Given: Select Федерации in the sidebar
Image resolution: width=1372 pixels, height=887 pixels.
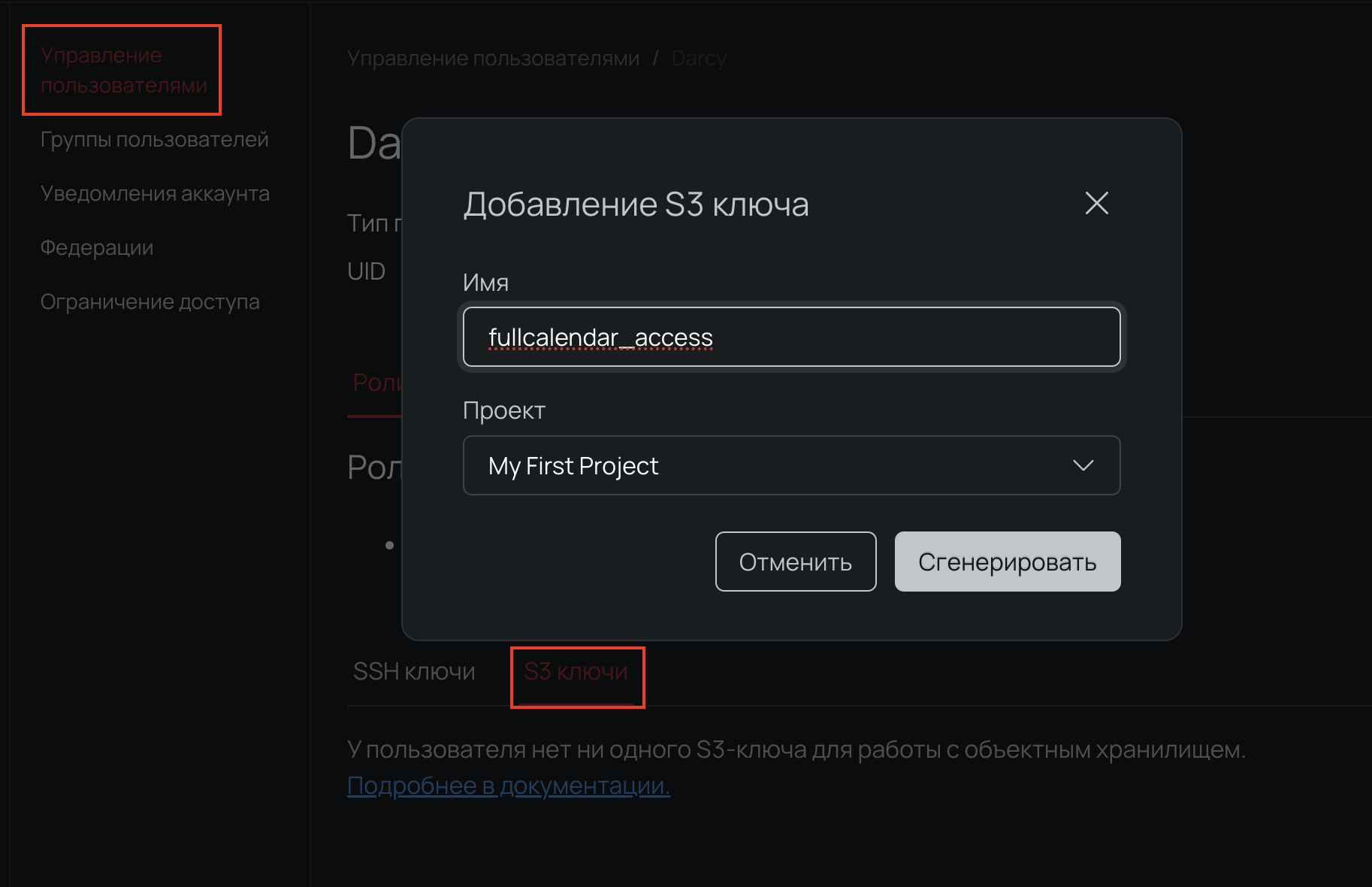Looking at the screenshot, I should [x=97, y=248].
